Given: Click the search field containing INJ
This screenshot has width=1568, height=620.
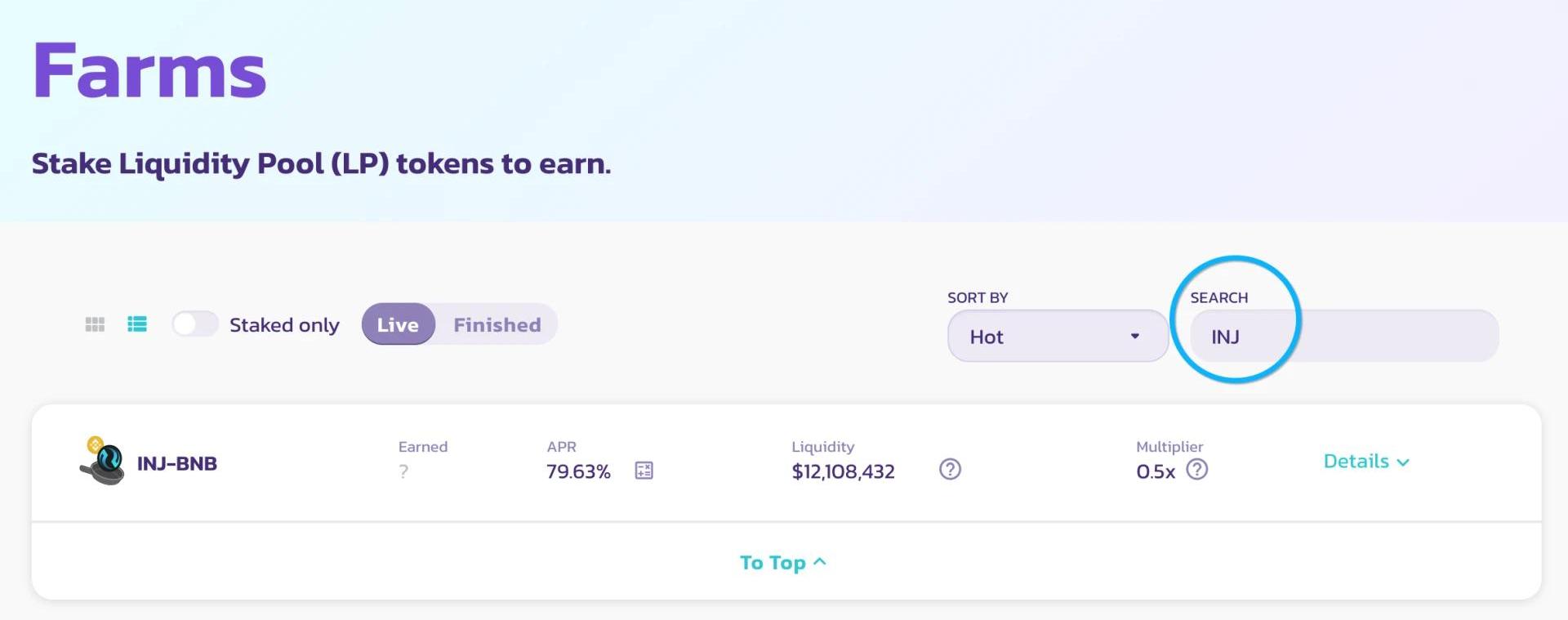Looking at the screenshot, I should click(x=1343, y=337).
